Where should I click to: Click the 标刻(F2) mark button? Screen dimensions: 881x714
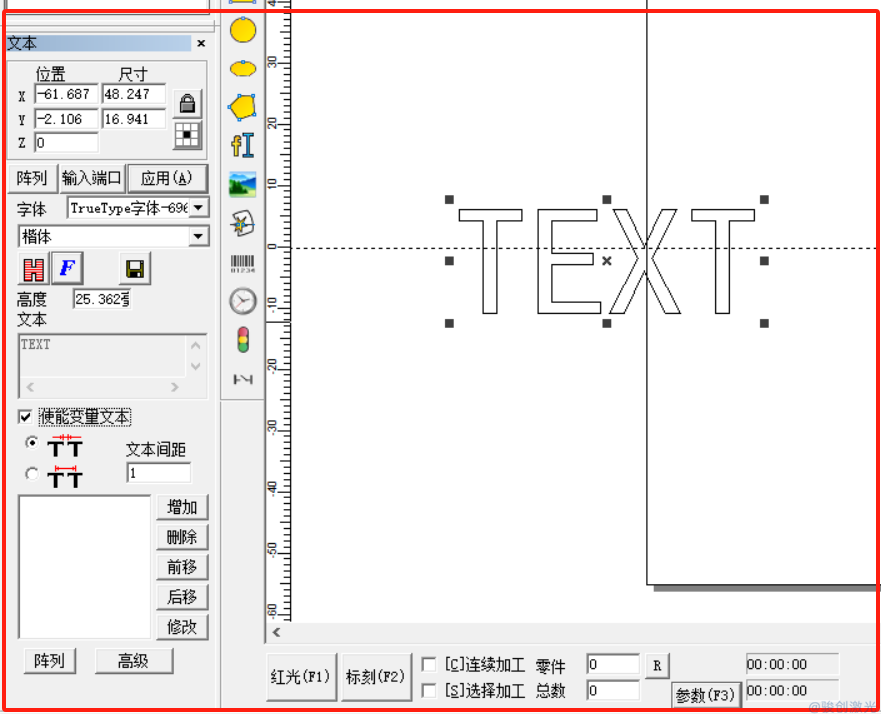tap(376, 677)
